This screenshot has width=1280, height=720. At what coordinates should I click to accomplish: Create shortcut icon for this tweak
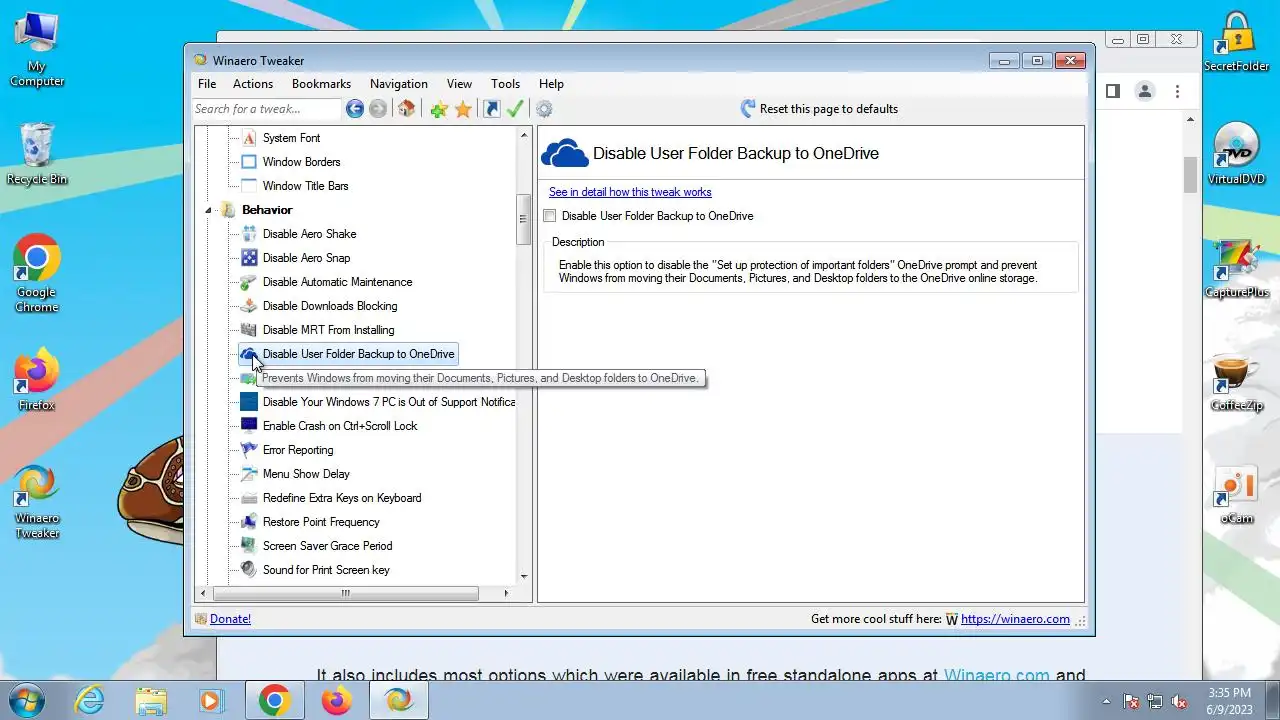492,109
